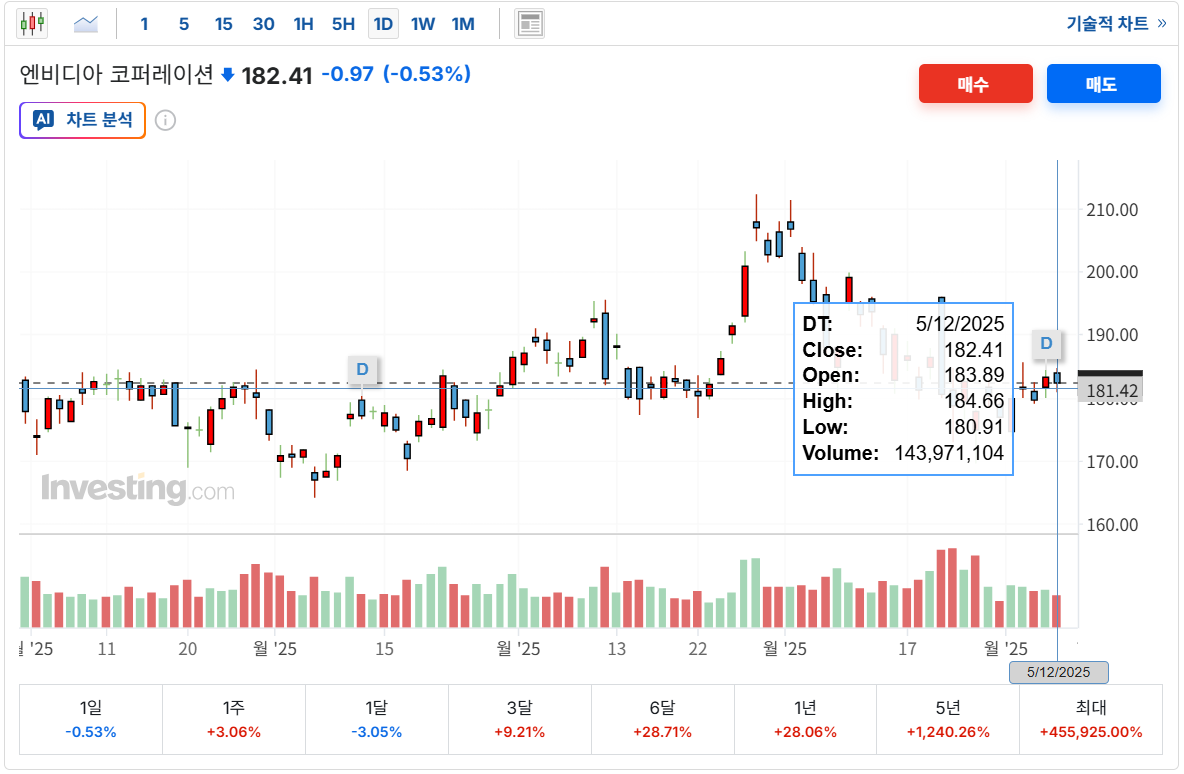Click the 170.00 price axis label

point(1112,461)
